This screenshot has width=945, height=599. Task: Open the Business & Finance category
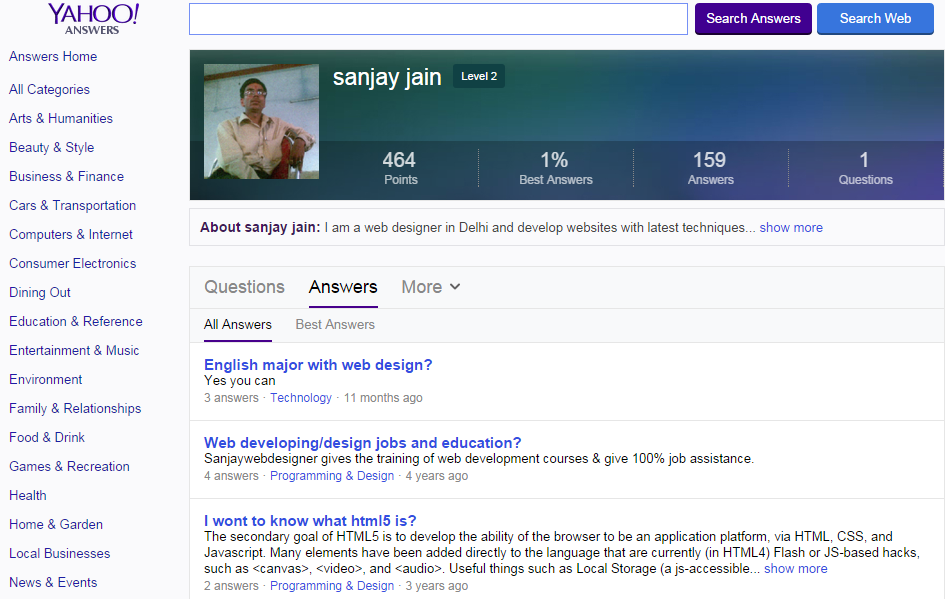[66, 177]
